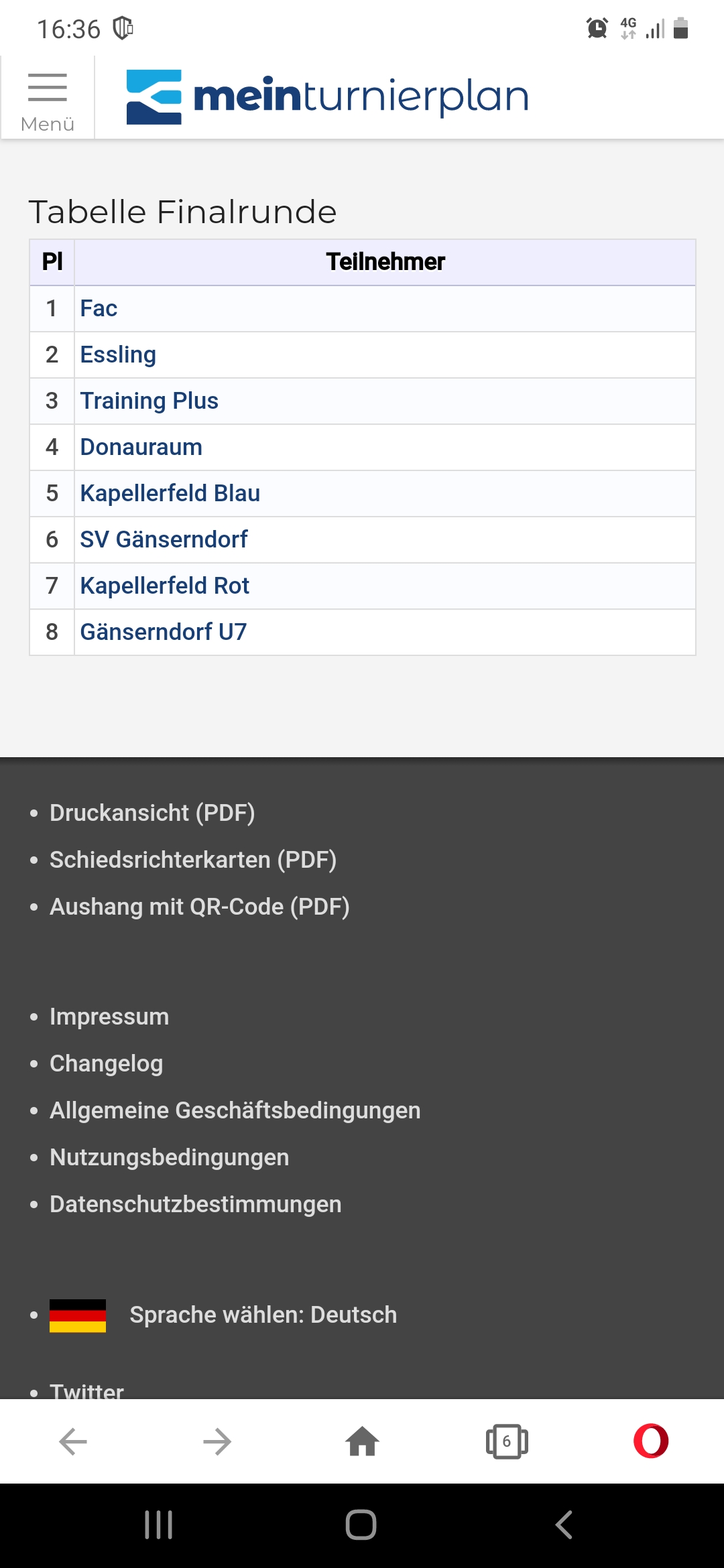The width and height of the screenshot is (724, 1568).
Task: Tap the meinturnierplan logo
Action: tap(328, 96)
